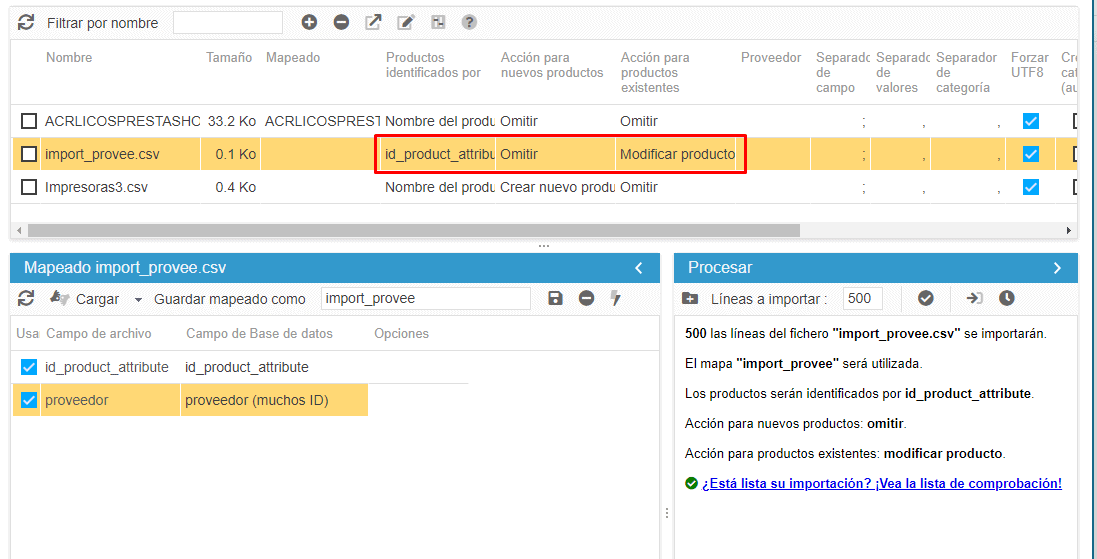Click the Tamaño column header
The image size is (1097, 559).
(x=229, y=58)
